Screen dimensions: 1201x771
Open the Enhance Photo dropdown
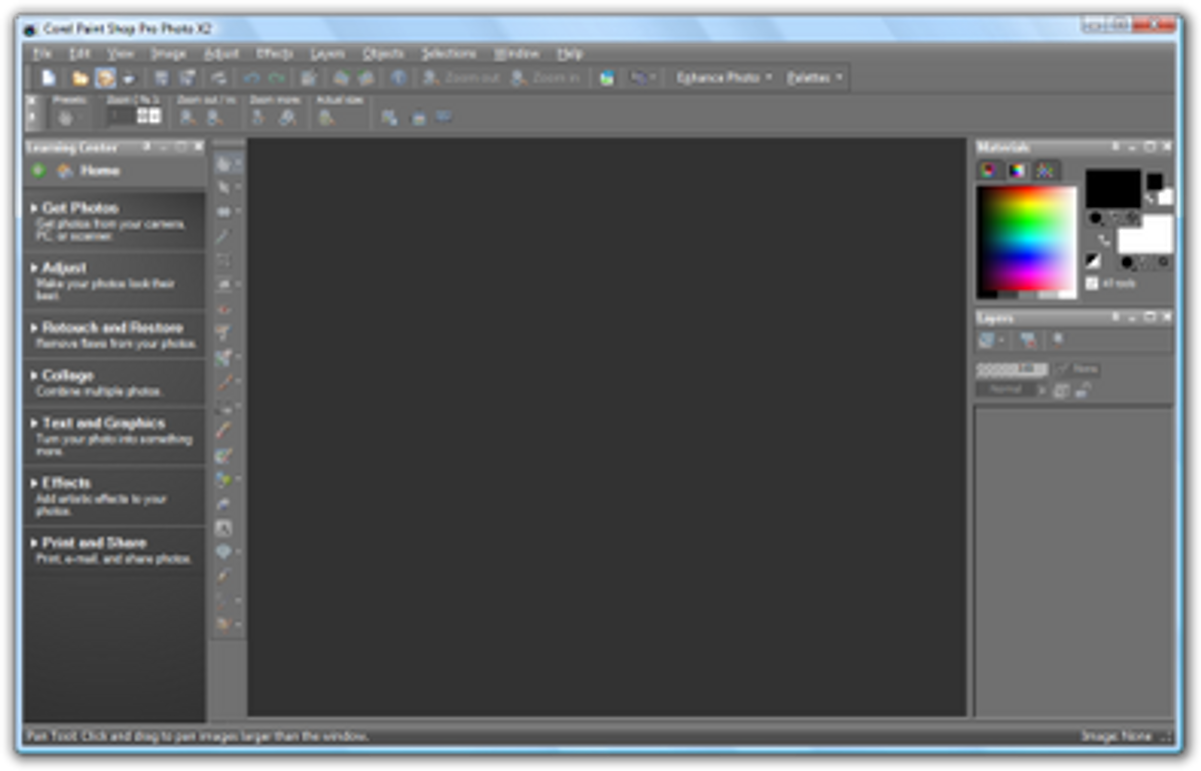point(724,77)
